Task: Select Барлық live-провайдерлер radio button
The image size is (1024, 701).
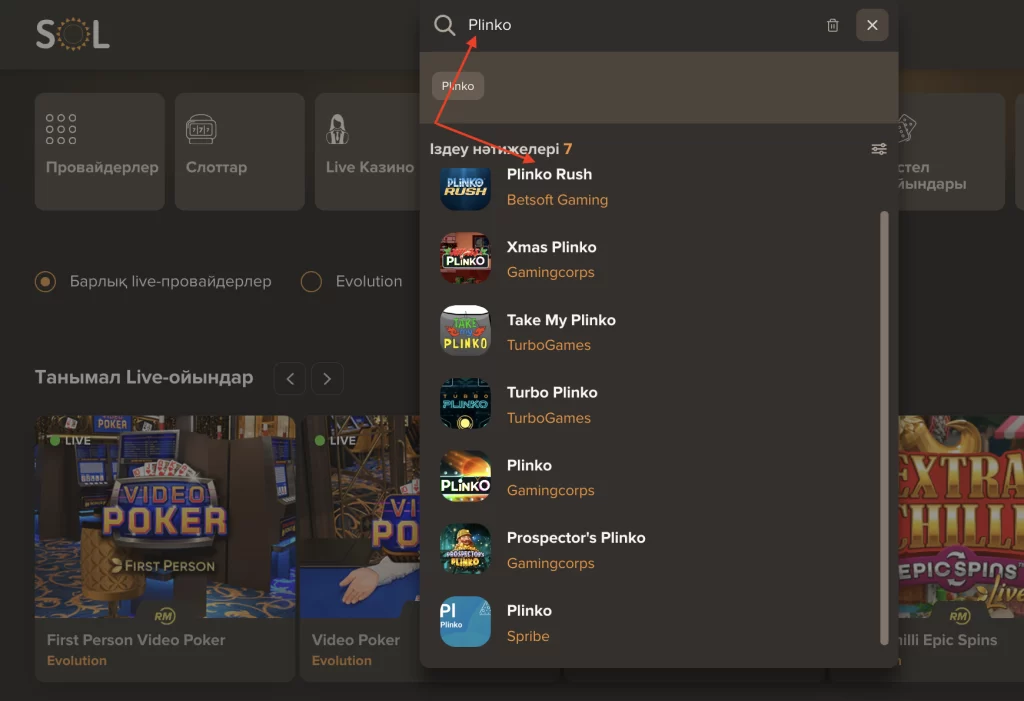Action: pos(45,282)
